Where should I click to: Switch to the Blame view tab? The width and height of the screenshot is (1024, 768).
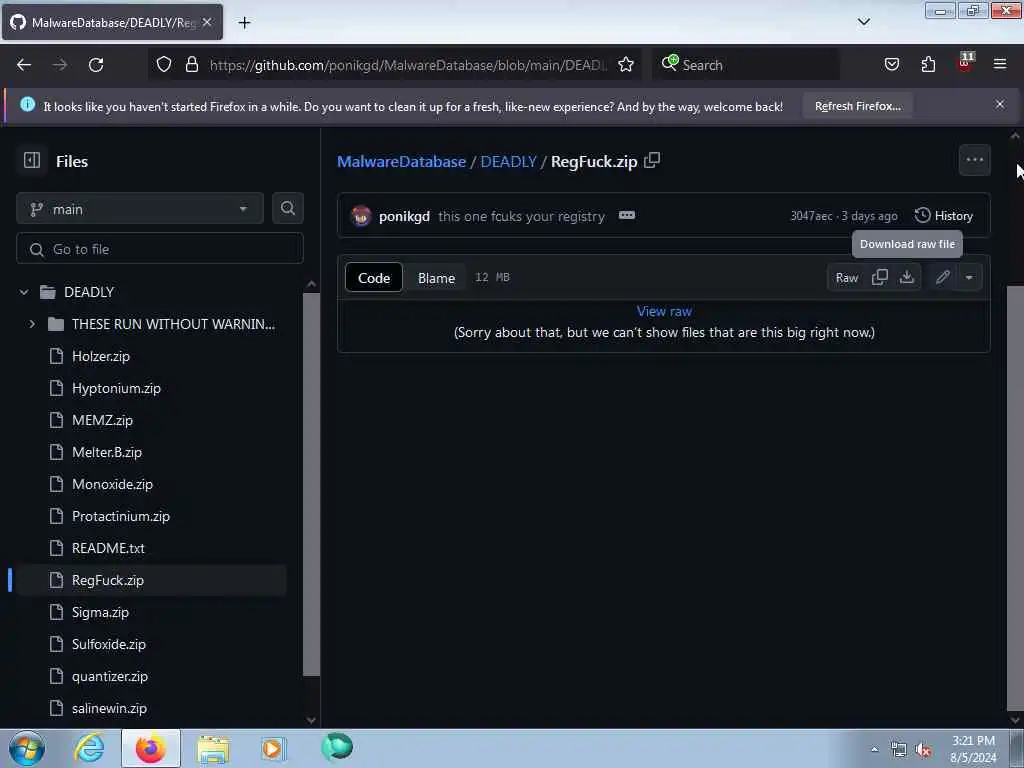point(436,278)
